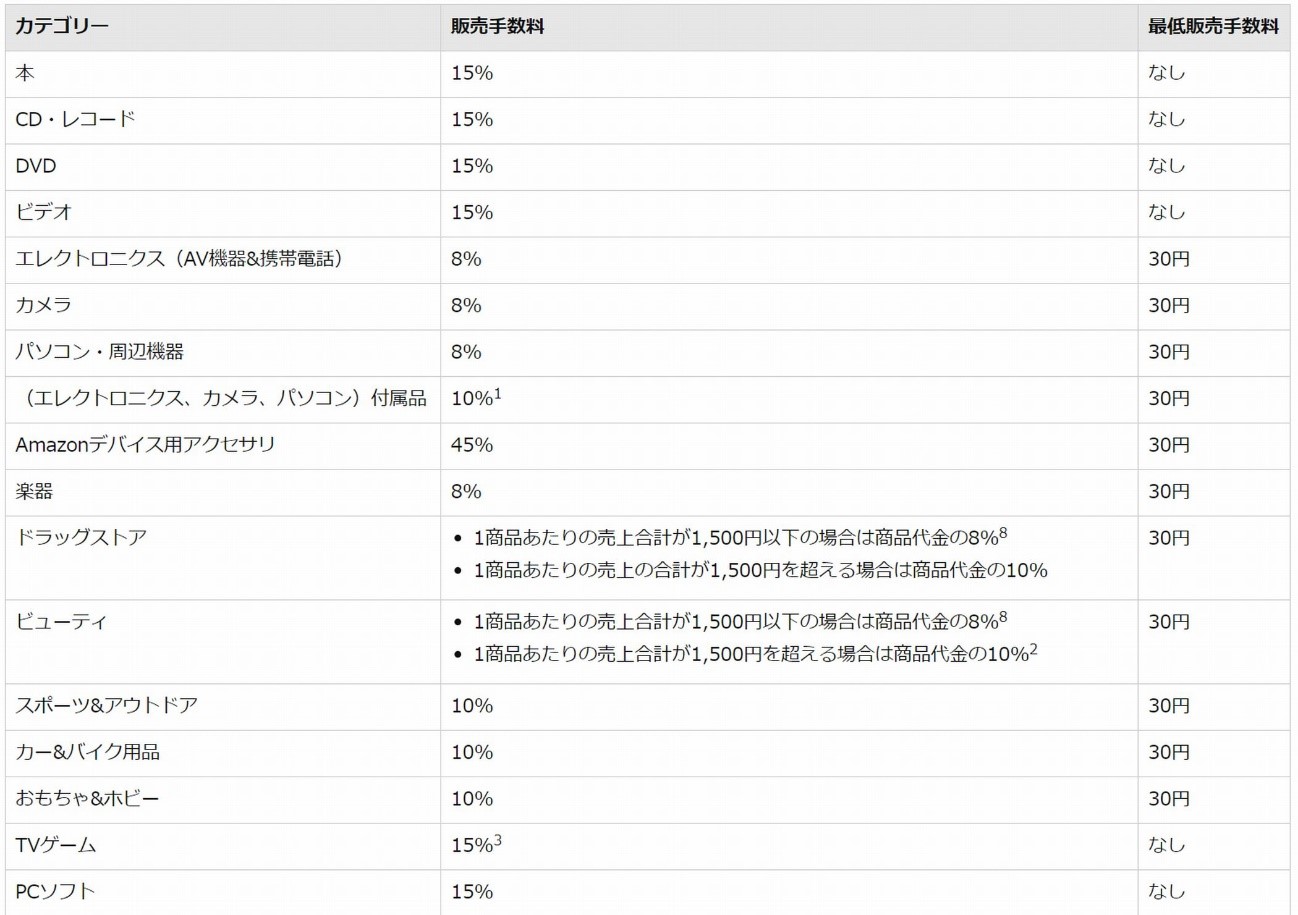The image size is (1298, 915).
Task: Click the 販売手数料 column header
Action: coord(497,27)
